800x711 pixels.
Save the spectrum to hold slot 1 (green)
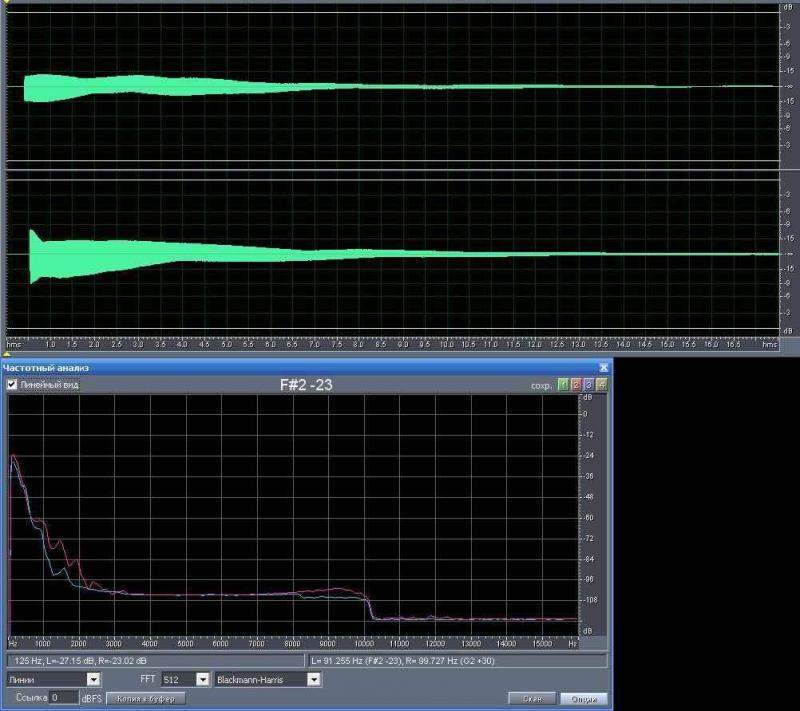(563, 385)
